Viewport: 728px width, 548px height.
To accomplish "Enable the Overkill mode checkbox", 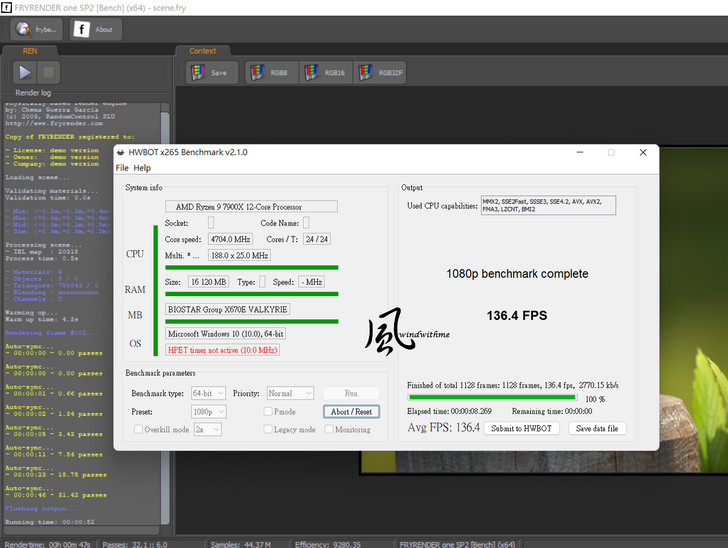I will (x=138, y=430).
